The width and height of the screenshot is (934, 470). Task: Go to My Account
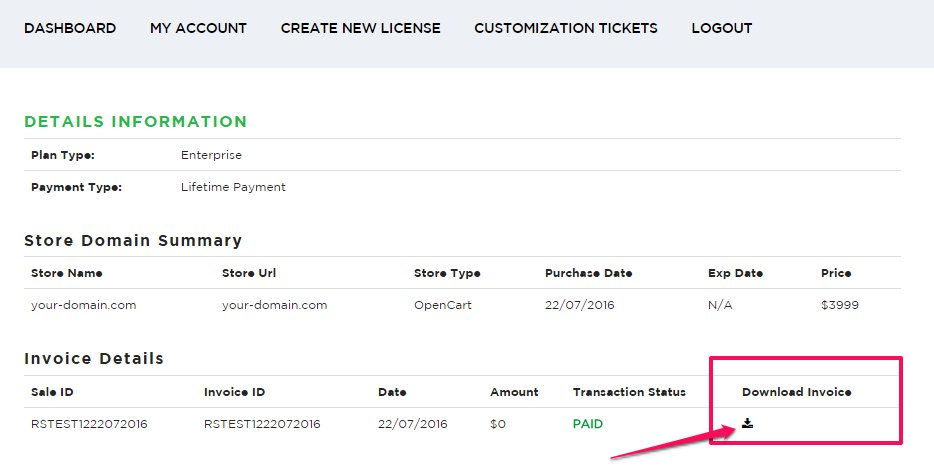[x=198, y=28]
